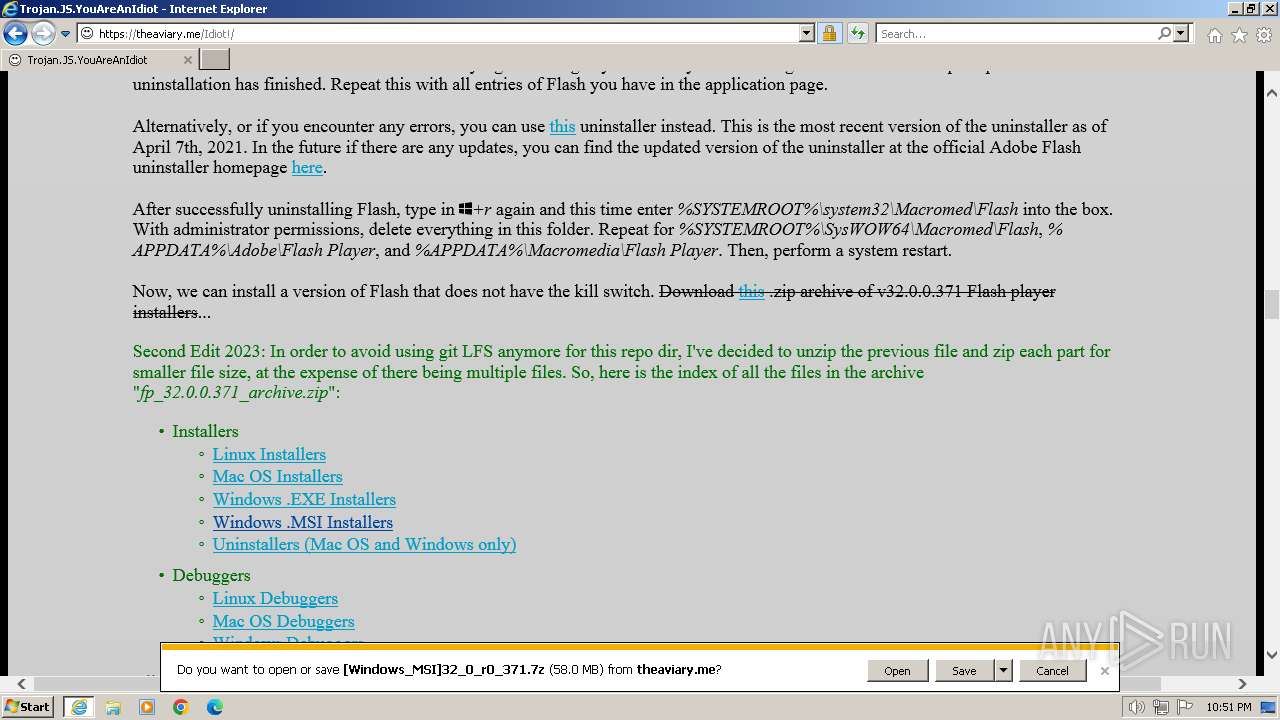Click the horizontal scrollbar left arrow
The width and height of the screenshot is (1280, 720).
click(x=19, y=684)
